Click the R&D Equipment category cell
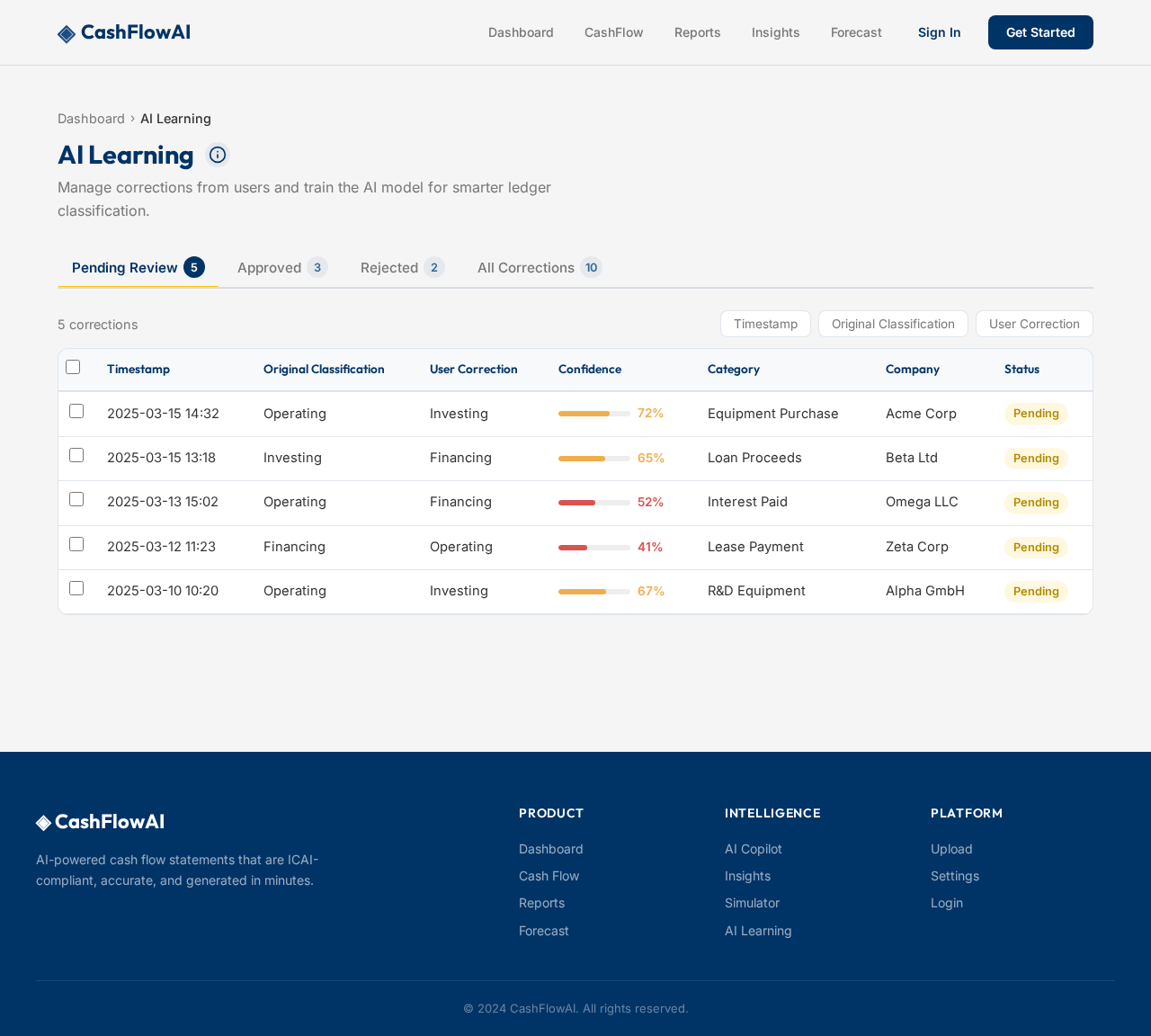The width and height of the screenshot is (1151, 1036). [x=756, y=591]
